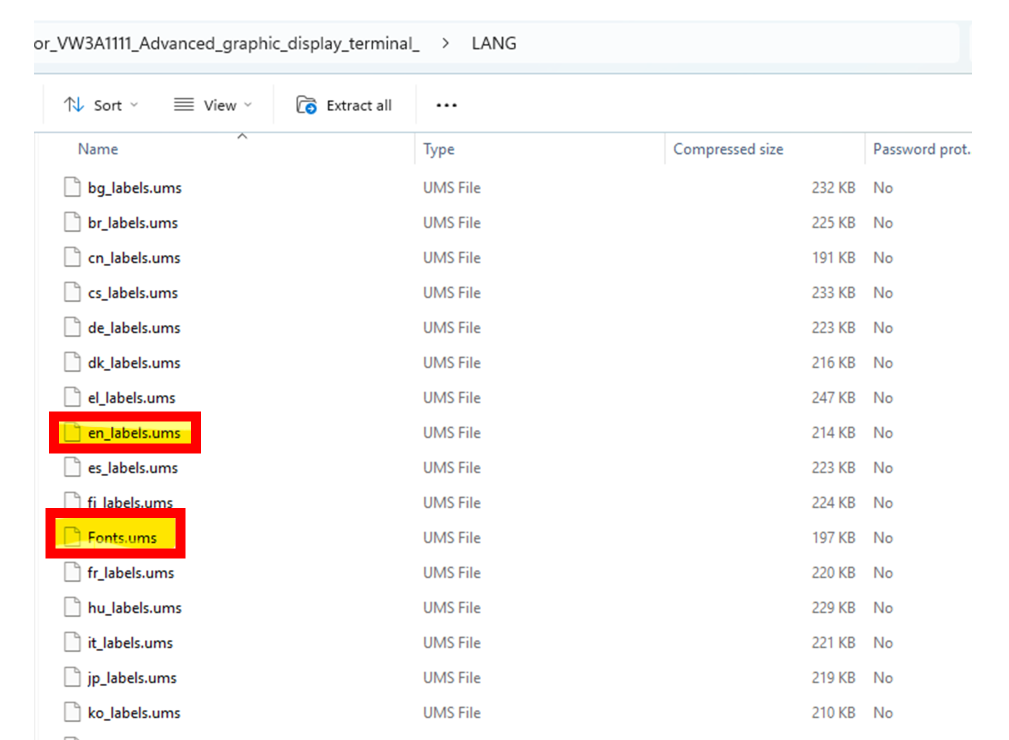Click the br_labels.ums file name
The image size is (1009, 740).
[133, 223]
